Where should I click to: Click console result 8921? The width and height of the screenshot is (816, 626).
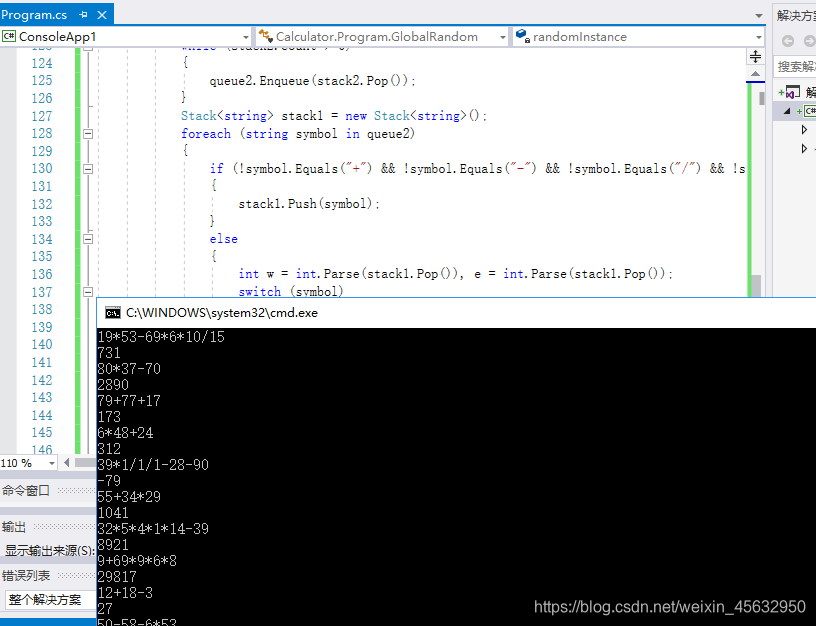coord(113,545)
